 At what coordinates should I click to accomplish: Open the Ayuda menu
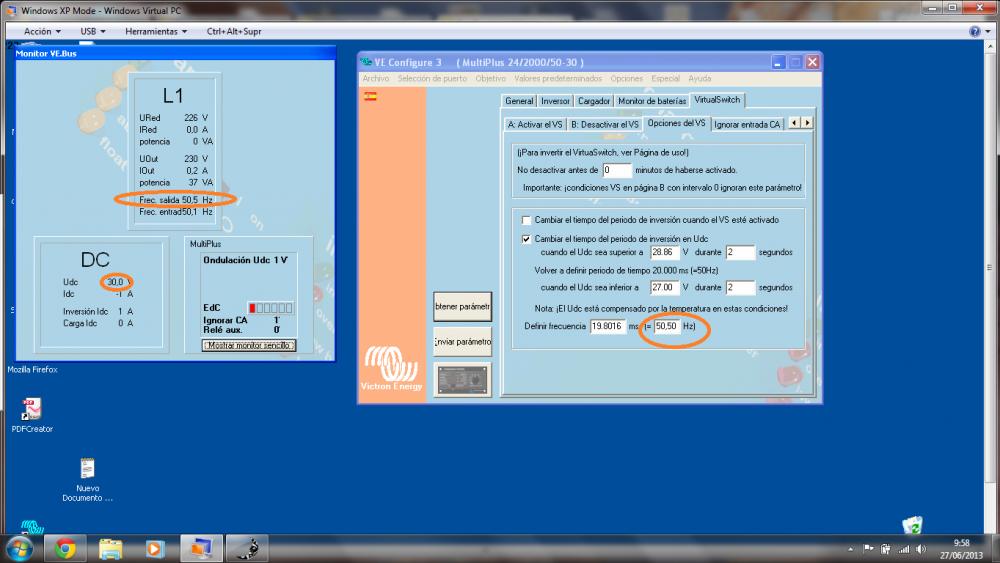[700, 78]
